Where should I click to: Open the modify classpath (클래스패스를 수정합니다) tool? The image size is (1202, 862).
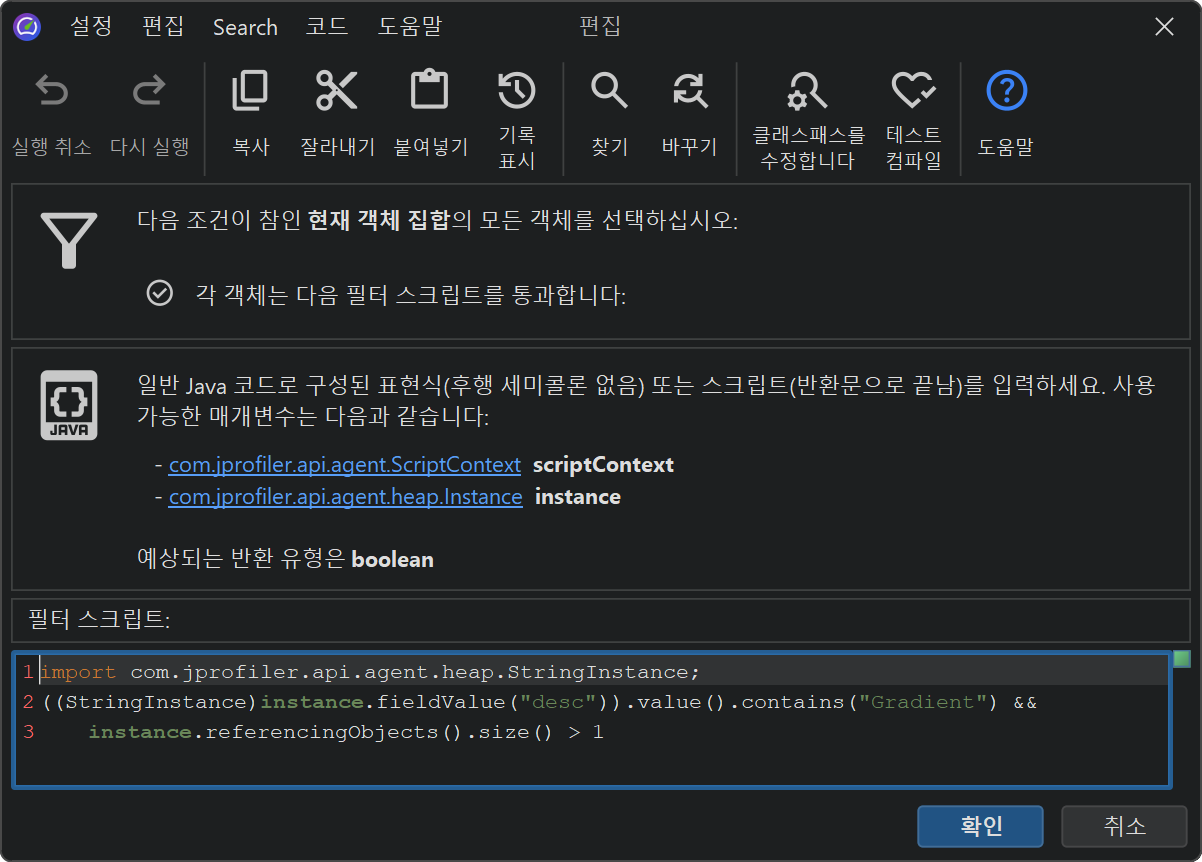808,92
